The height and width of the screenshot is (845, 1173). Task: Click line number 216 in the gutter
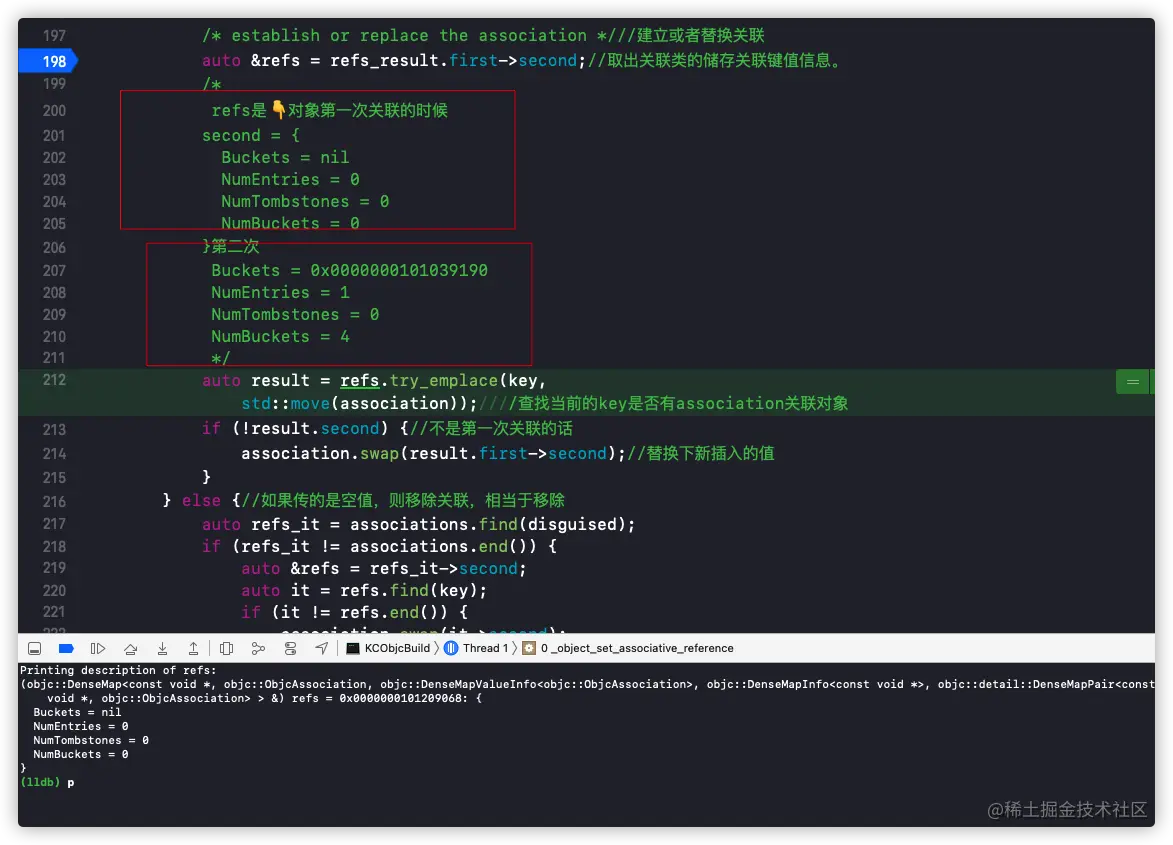click(54, 501)
